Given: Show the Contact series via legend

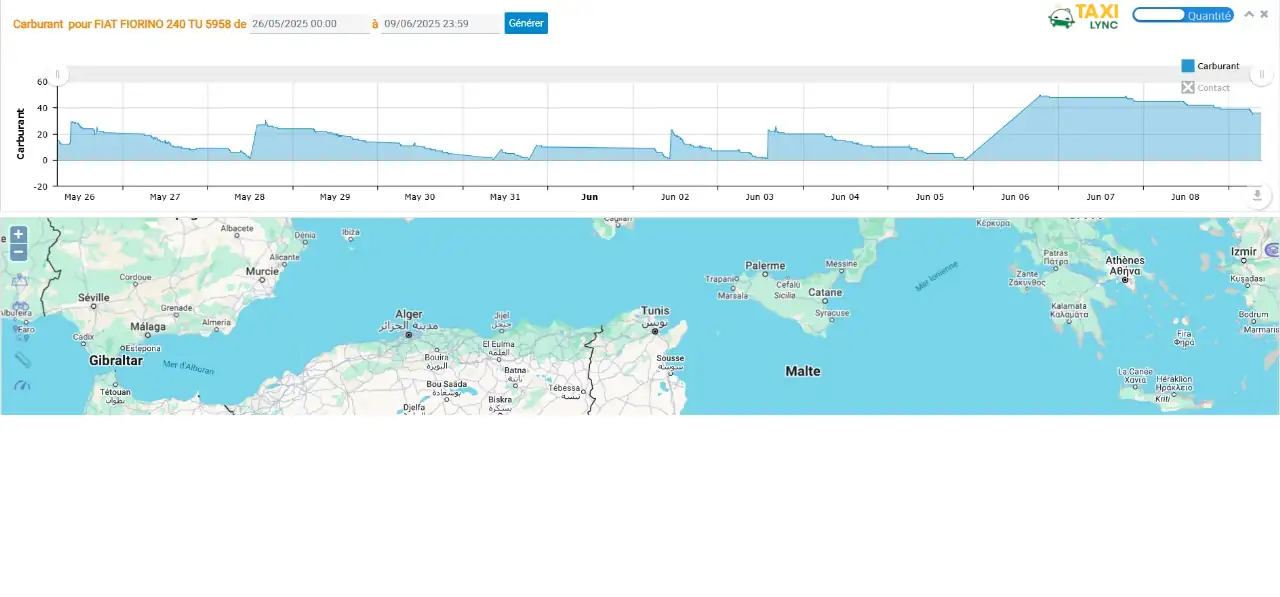Looking at the screenshot, I should coord(1206,88).
